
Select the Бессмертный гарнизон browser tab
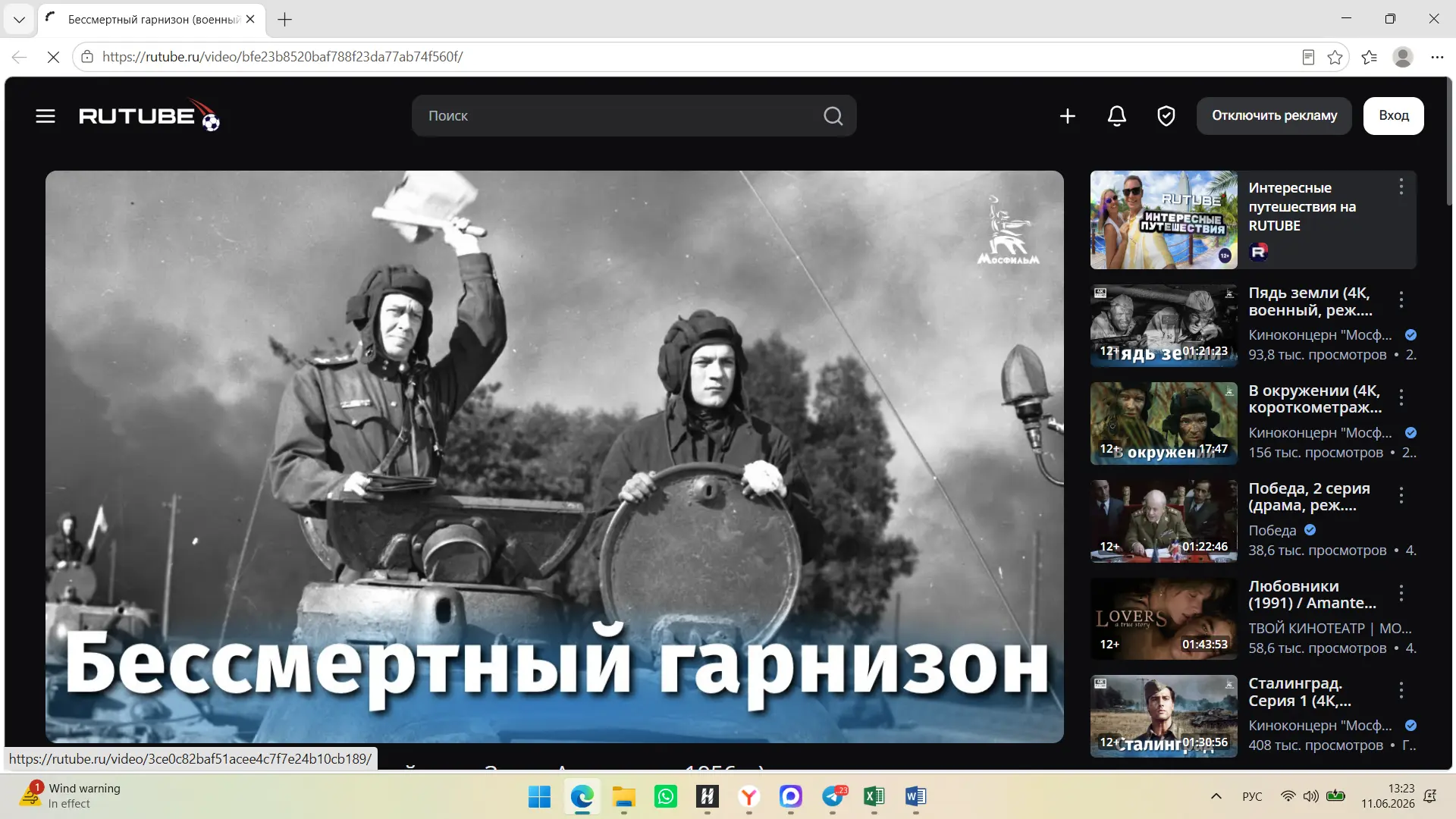152,20
